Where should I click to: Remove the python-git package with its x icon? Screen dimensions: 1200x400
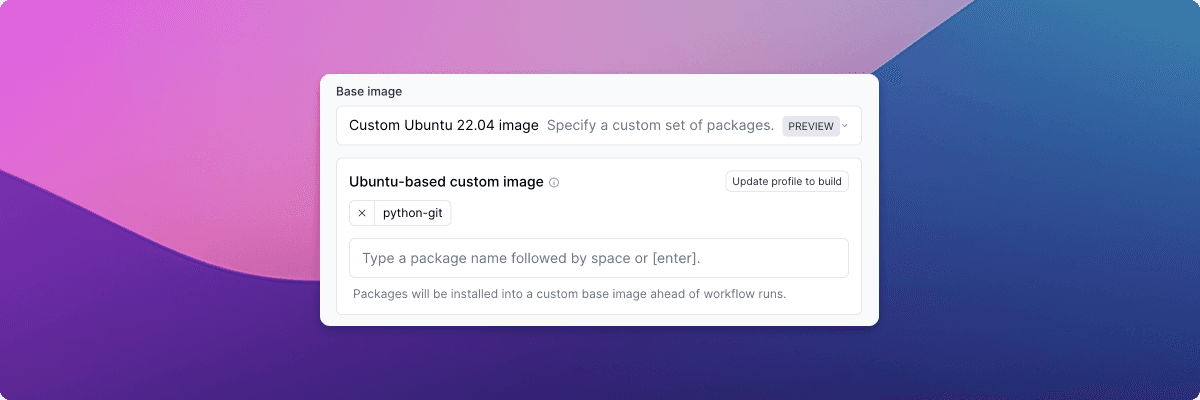[362, 213]
